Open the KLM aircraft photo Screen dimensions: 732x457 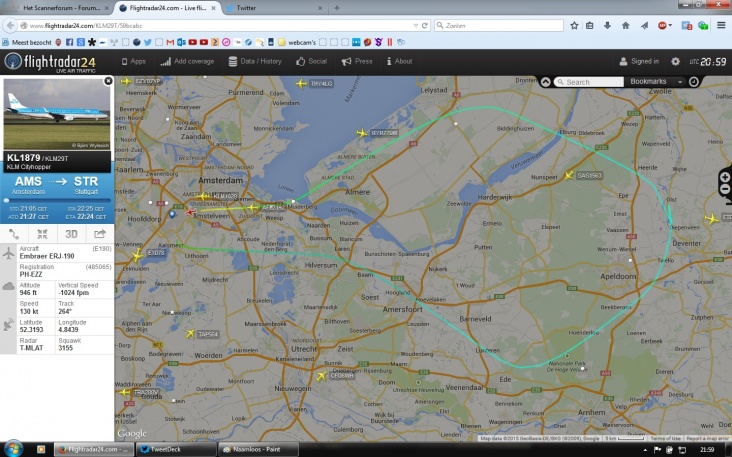click(56, 114)
